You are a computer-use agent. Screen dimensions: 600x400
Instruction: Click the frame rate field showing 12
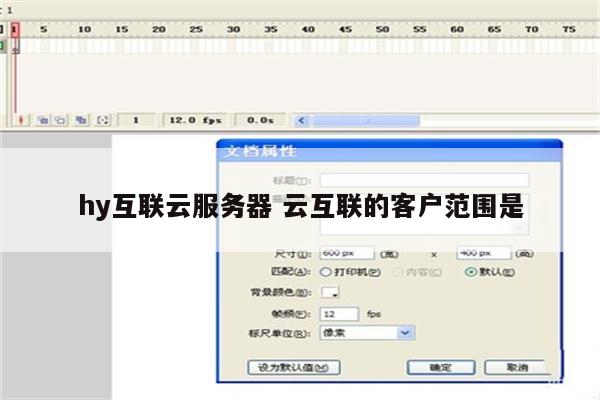pos(339,314)
